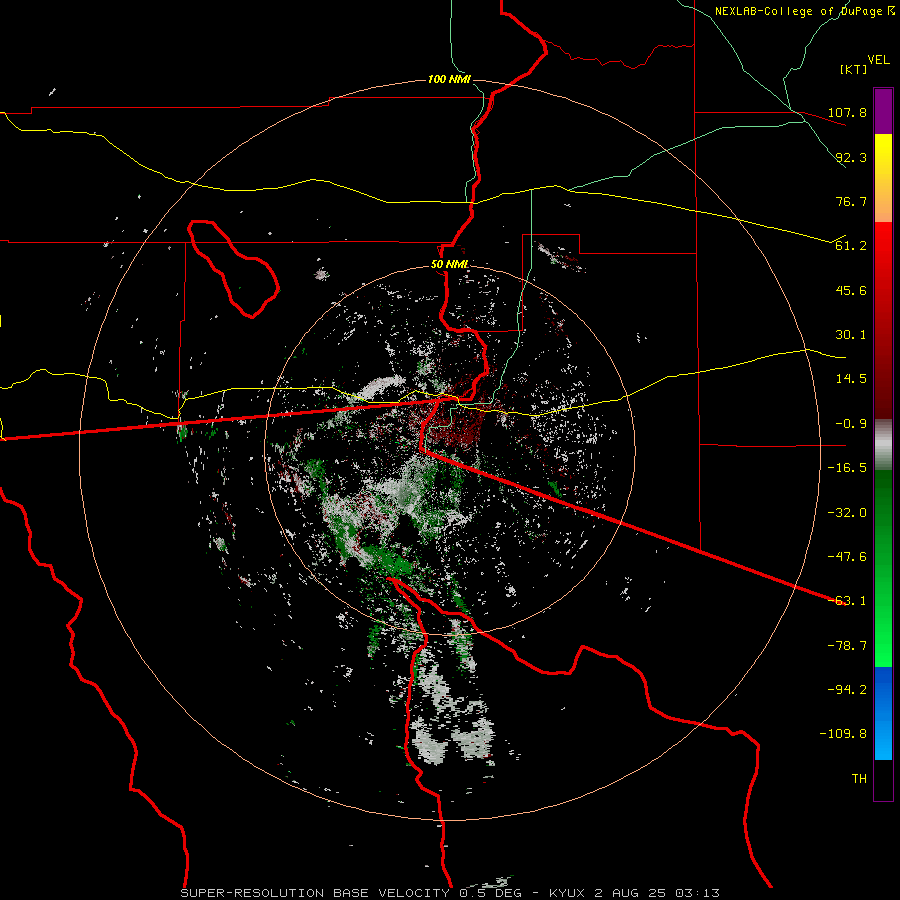This screenshot has height=900, width=900.
Task: Click the blue segment of velocity color bar
Action: (883, 713)
